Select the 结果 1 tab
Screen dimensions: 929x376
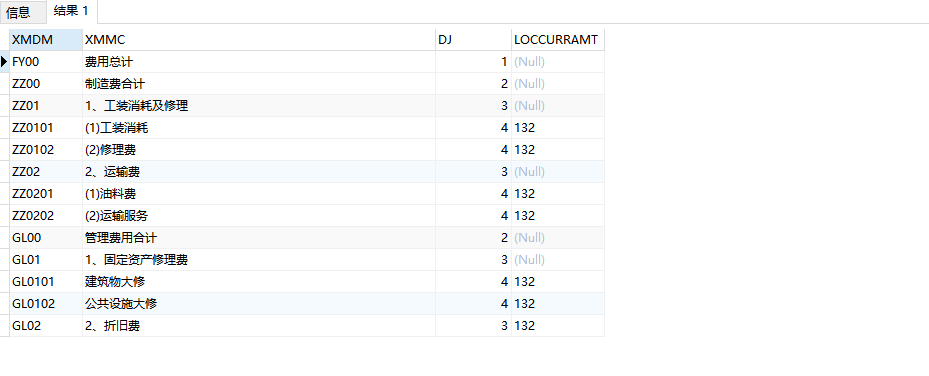click(71, 11)
